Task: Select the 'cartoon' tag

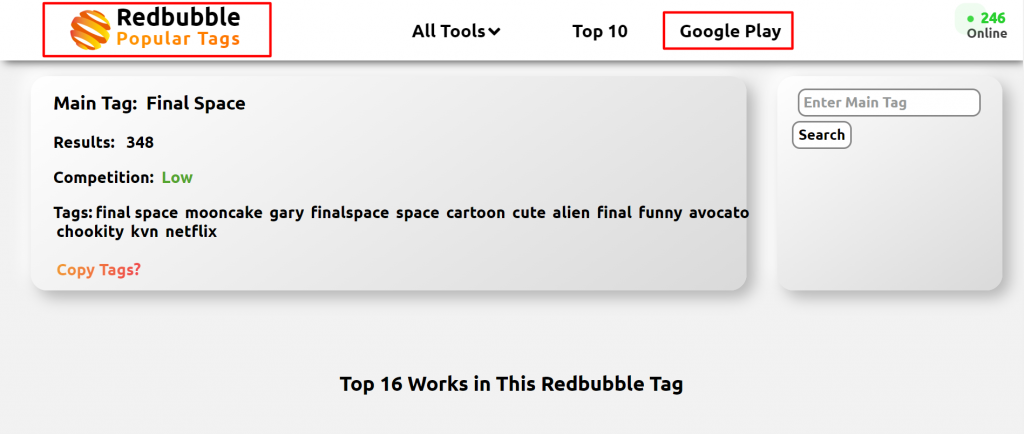Action: 475,213
